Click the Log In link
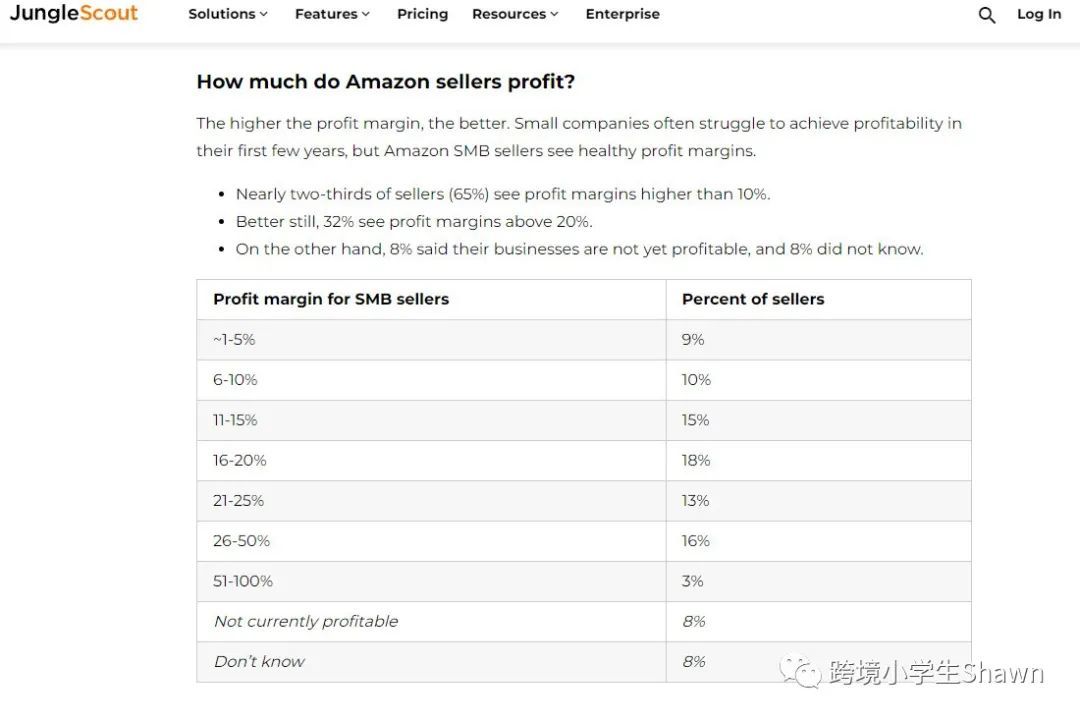1080x720 pixels. (x=1039, y=14)
